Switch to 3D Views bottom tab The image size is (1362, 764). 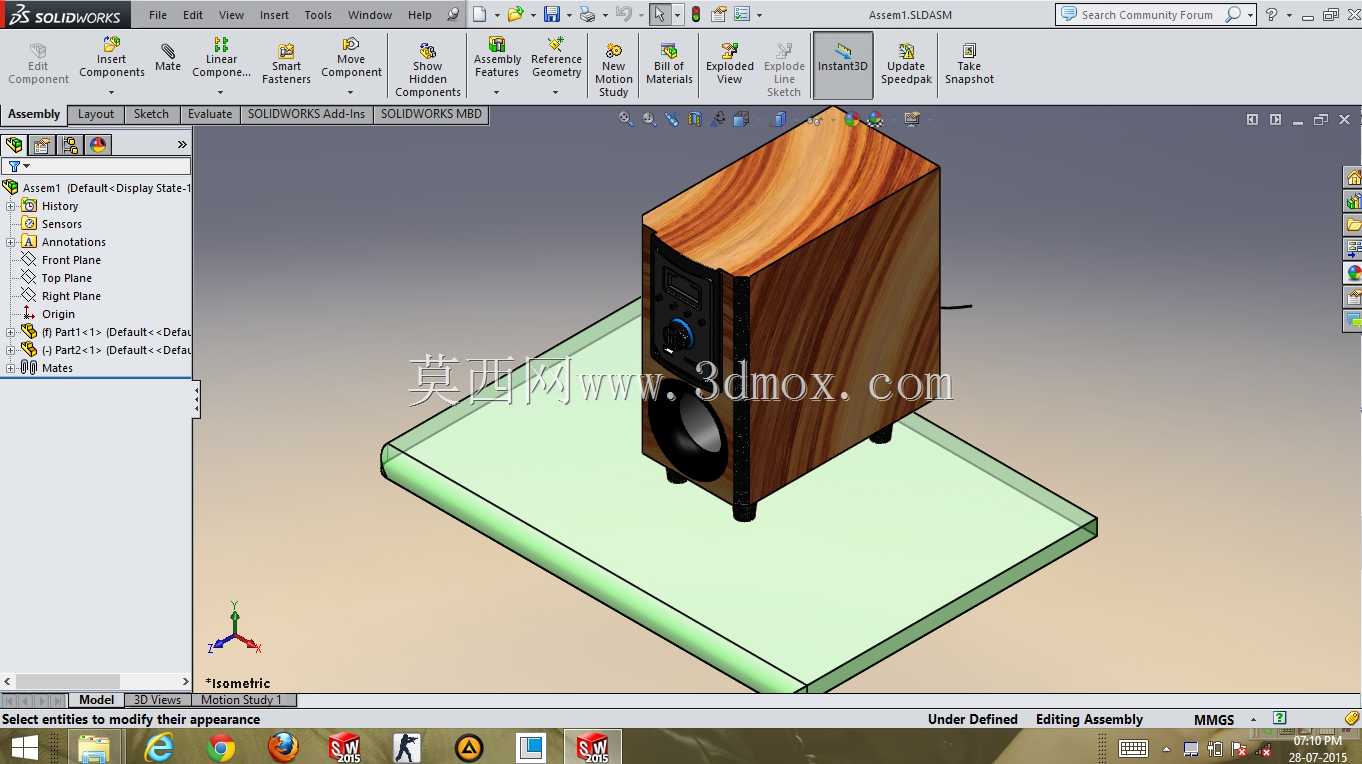pos(158,700)
